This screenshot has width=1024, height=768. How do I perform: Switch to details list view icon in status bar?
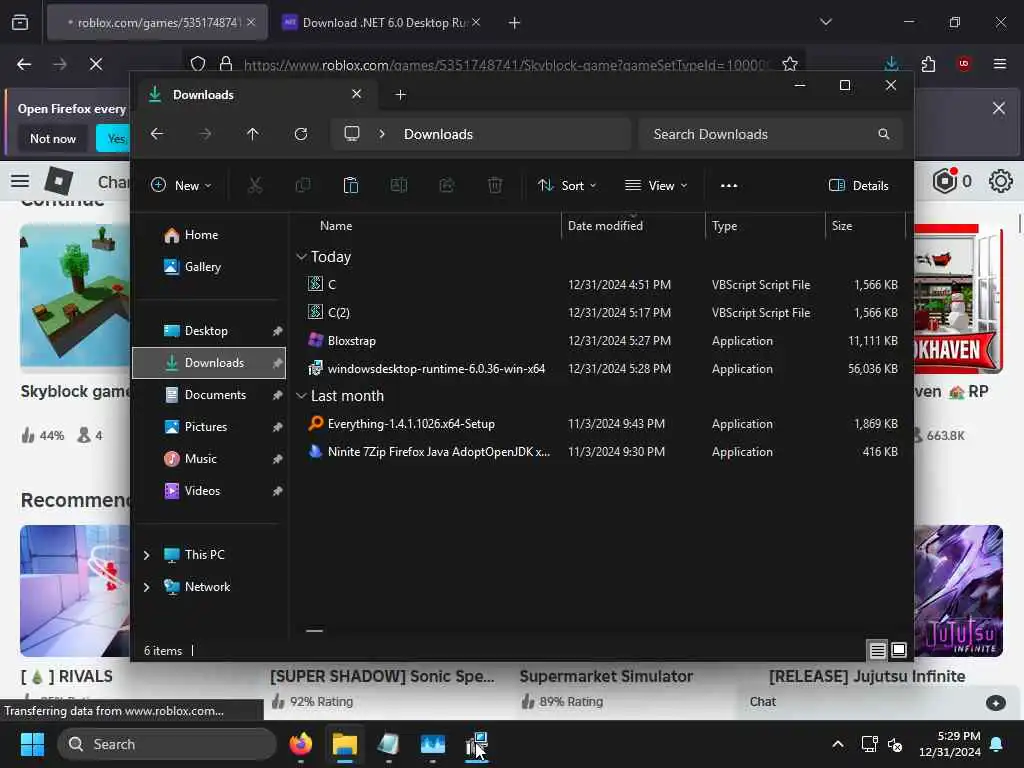[878, 650]
